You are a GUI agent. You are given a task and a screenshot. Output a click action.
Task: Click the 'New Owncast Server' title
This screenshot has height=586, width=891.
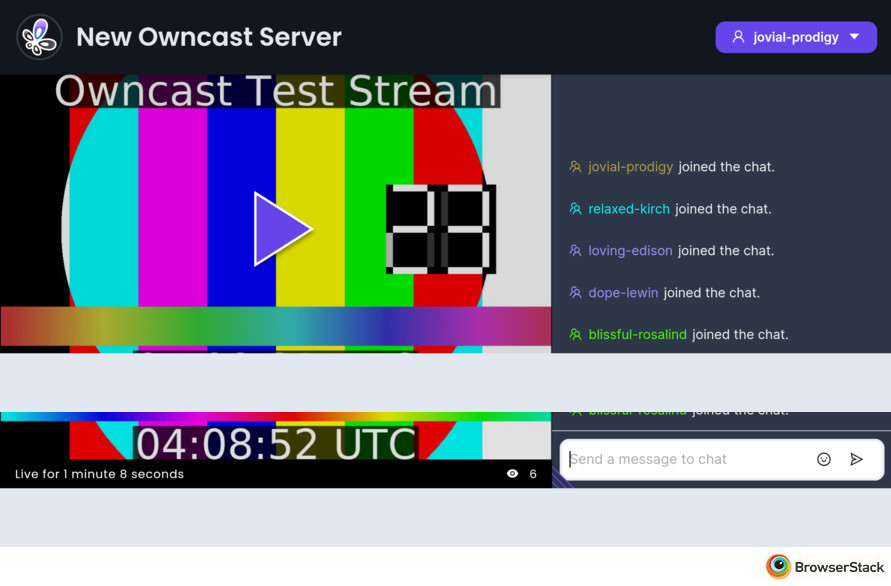point(209,37)
